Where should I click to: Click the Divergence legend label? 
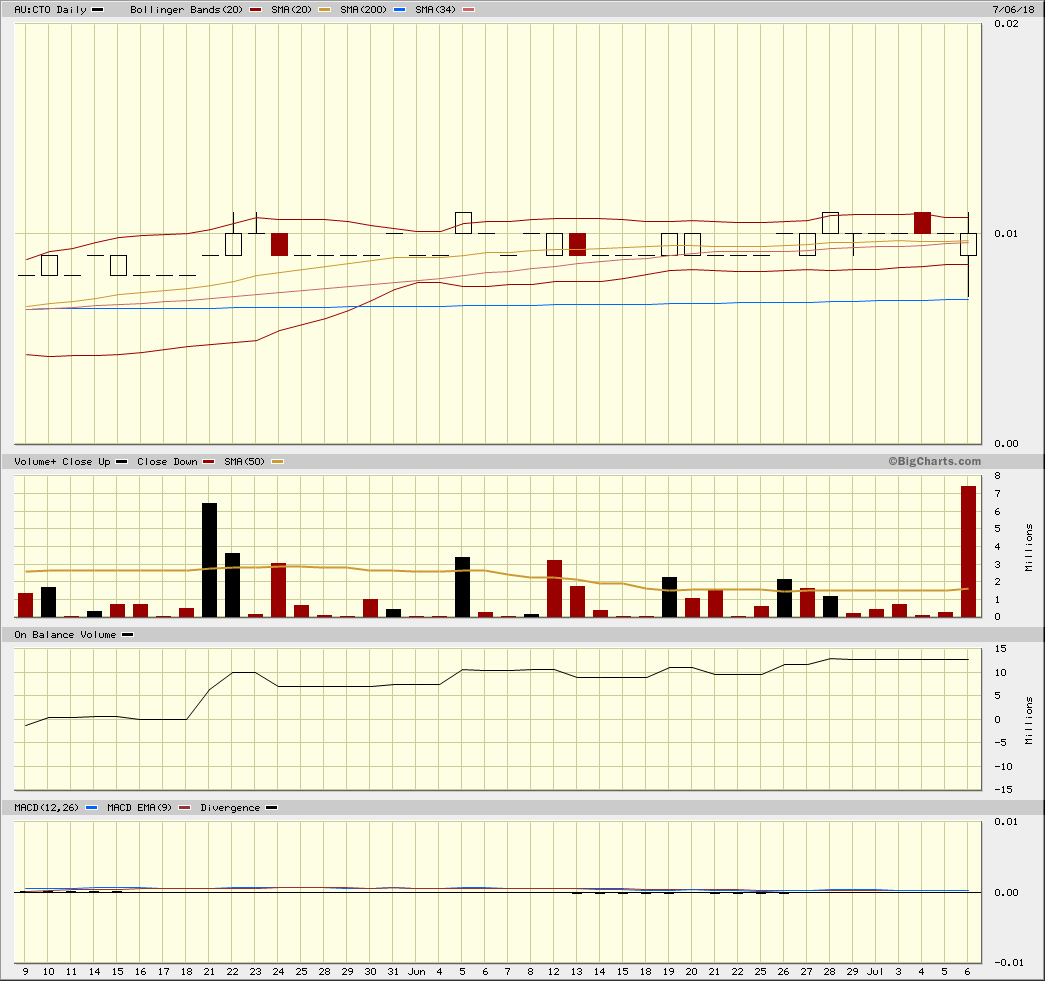pyautogui.click(x=230, y=808)
